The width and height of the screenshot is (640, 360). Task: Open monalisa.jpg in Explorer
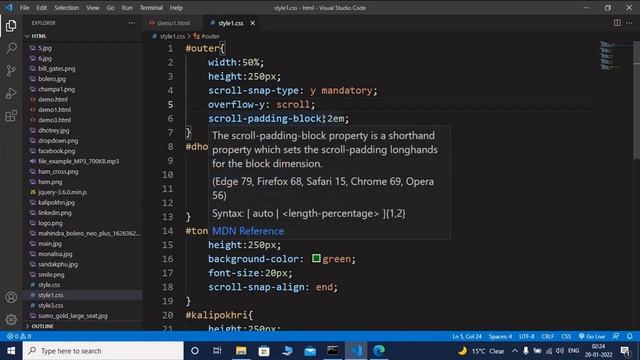pos(55,254)
